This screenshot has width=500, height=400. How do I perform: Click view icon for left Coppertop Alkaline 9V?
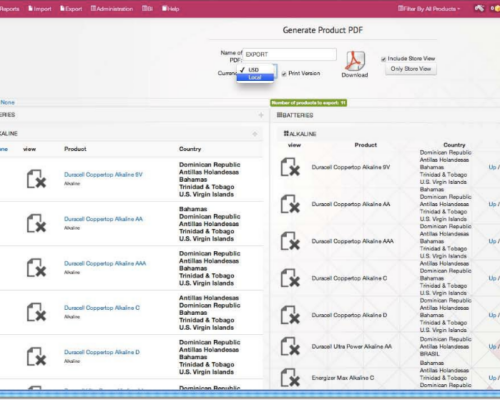(36, 179)
